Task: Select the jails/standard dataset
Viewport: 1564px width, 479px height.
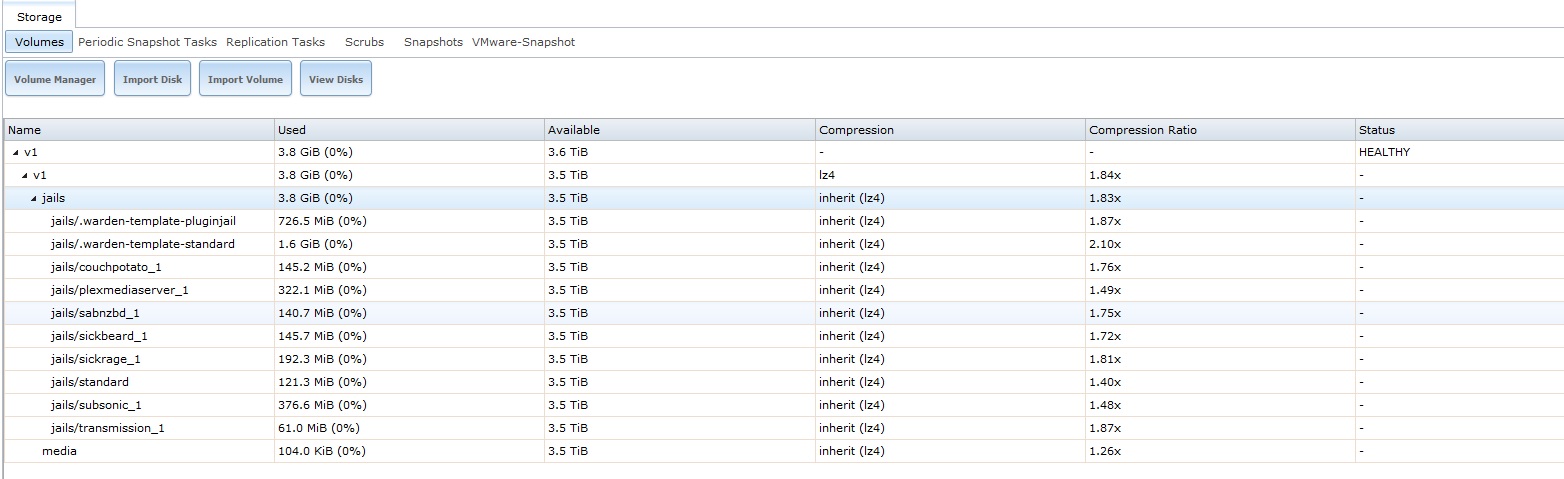Action: point(783,382)
